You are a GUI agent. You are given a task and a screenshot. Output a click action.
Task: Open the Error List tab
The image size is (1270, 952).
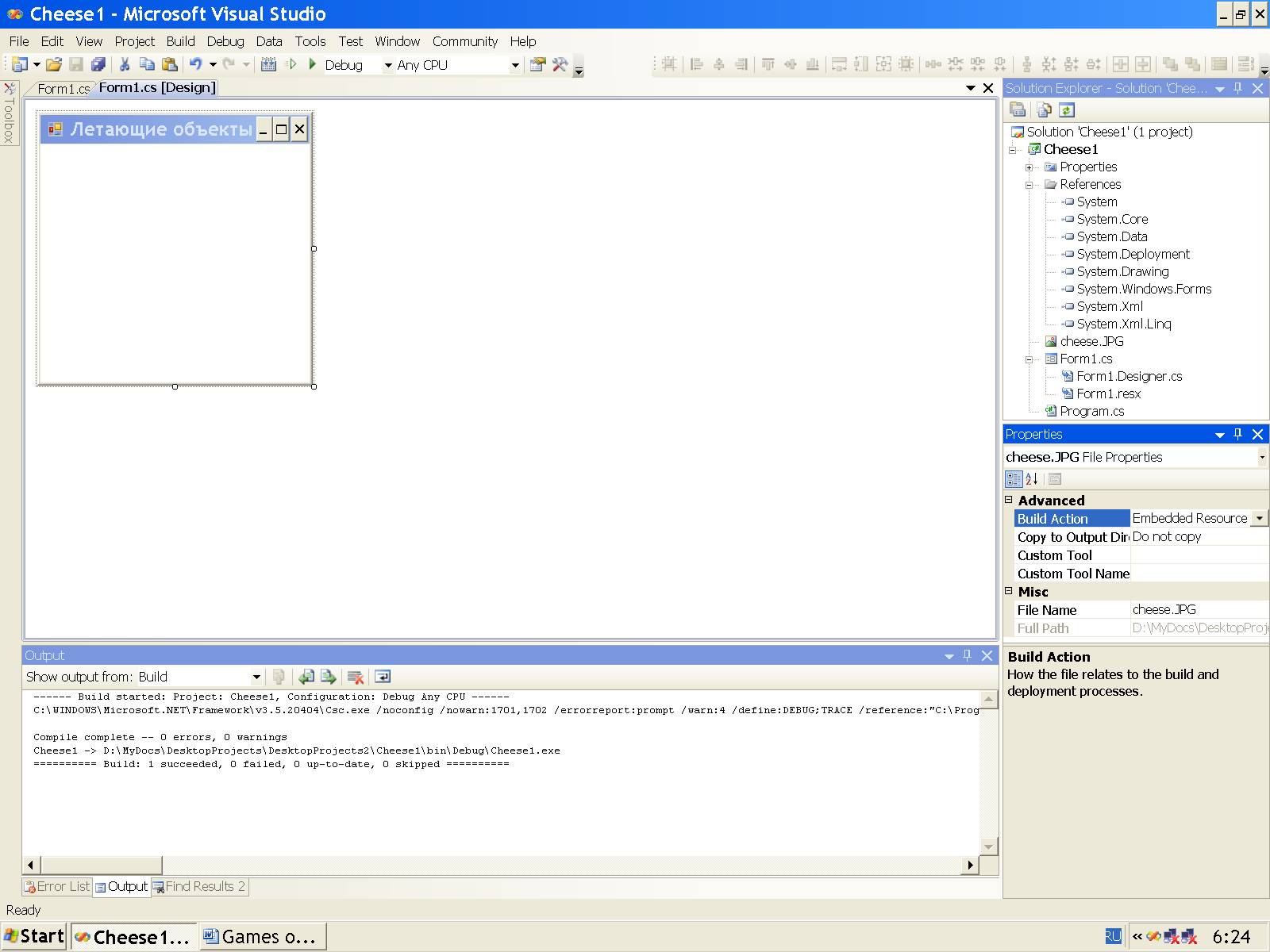[57, 887]
